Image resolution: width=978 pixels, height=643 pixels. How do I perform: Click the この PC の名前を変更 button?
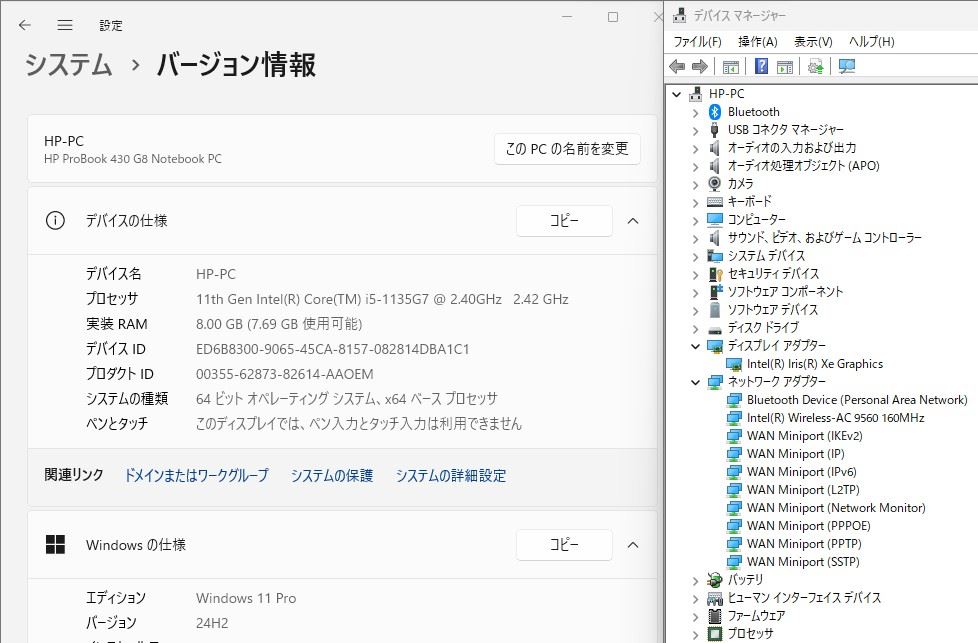[567, 149]
